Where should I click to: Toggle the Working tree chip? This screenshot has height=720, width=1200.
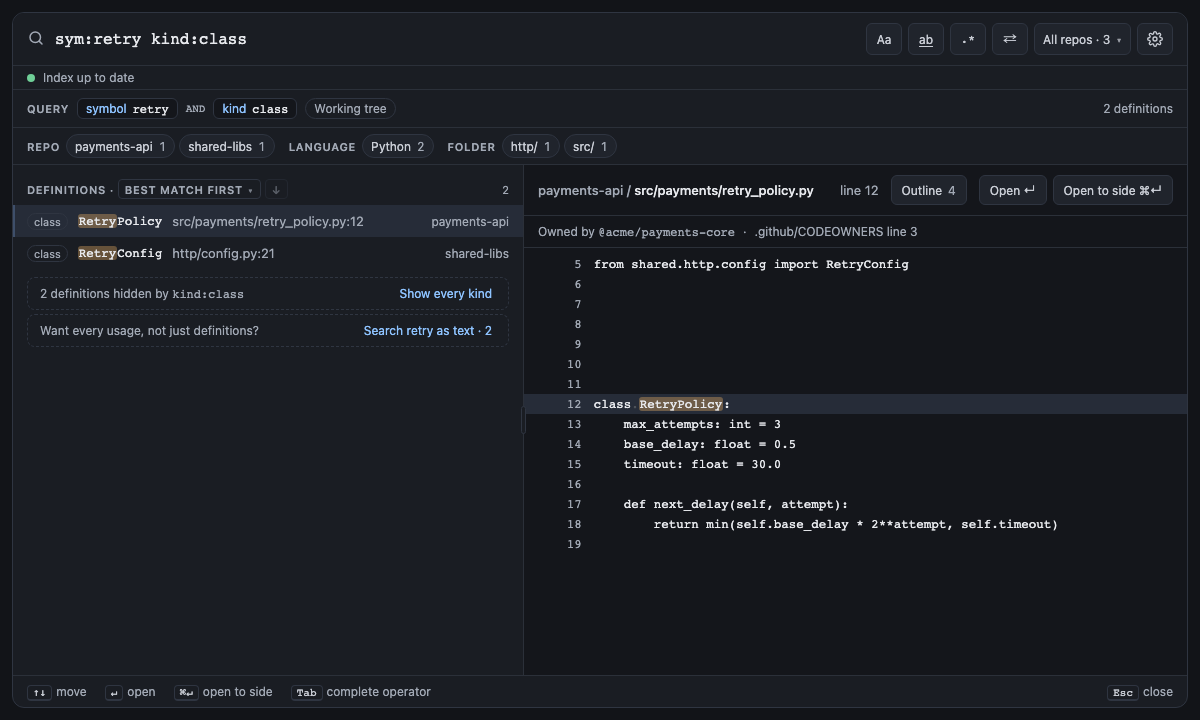click(x=350, y=109)
